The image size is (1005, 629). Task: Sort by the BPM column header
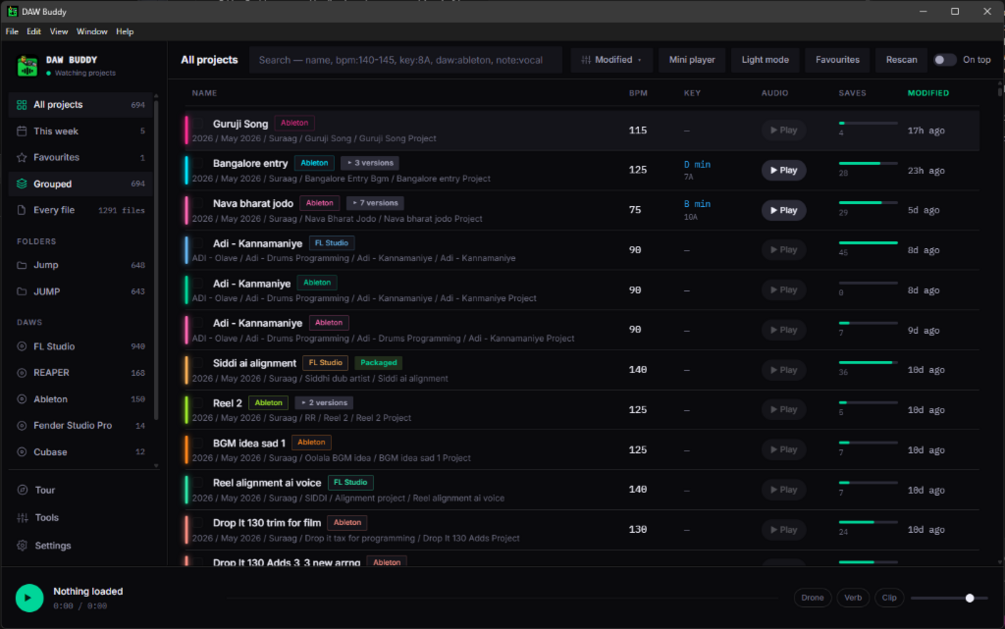[x=638, y=93]
